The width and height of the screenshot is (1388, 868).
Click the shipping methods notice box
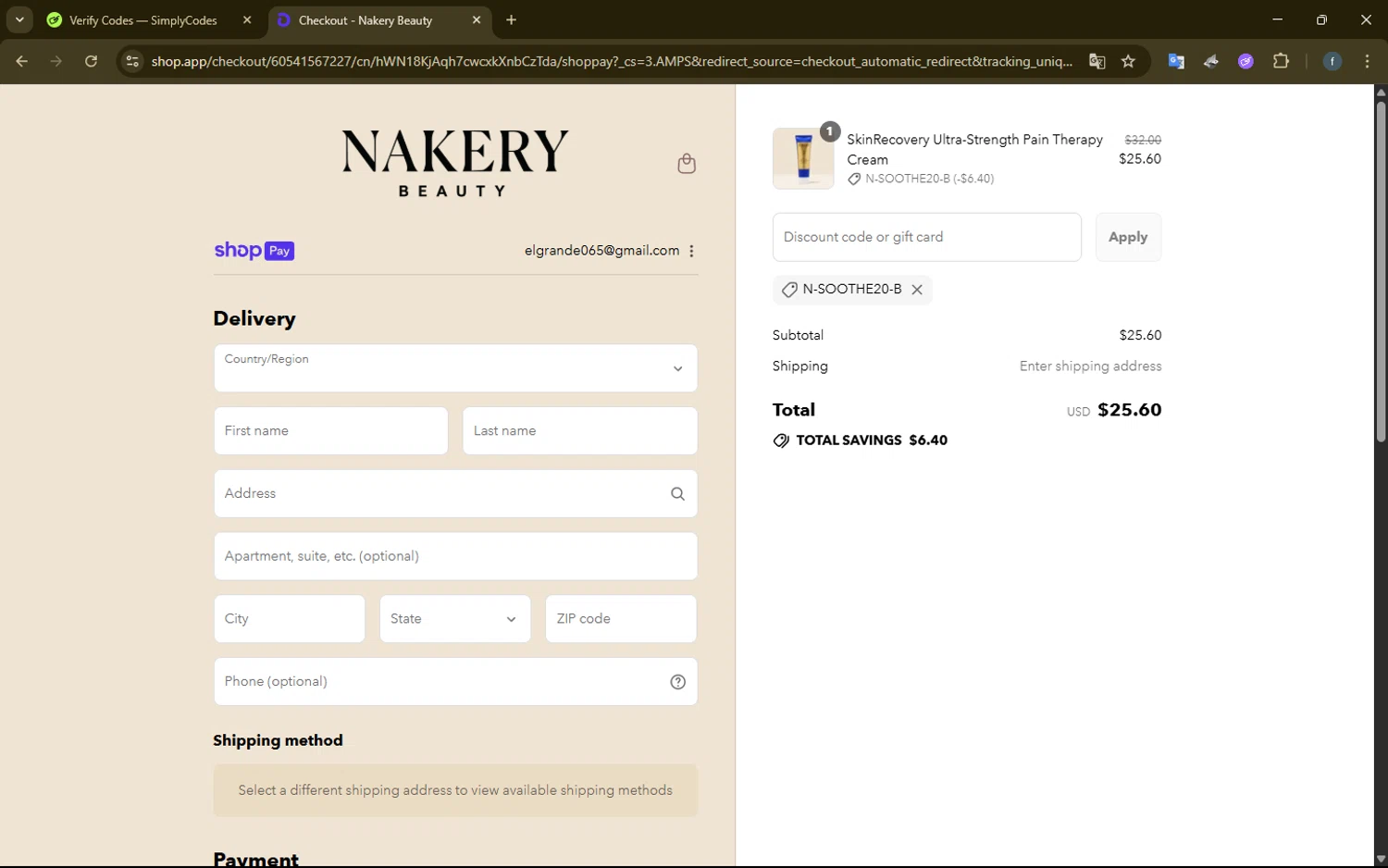tap(455, 790)
